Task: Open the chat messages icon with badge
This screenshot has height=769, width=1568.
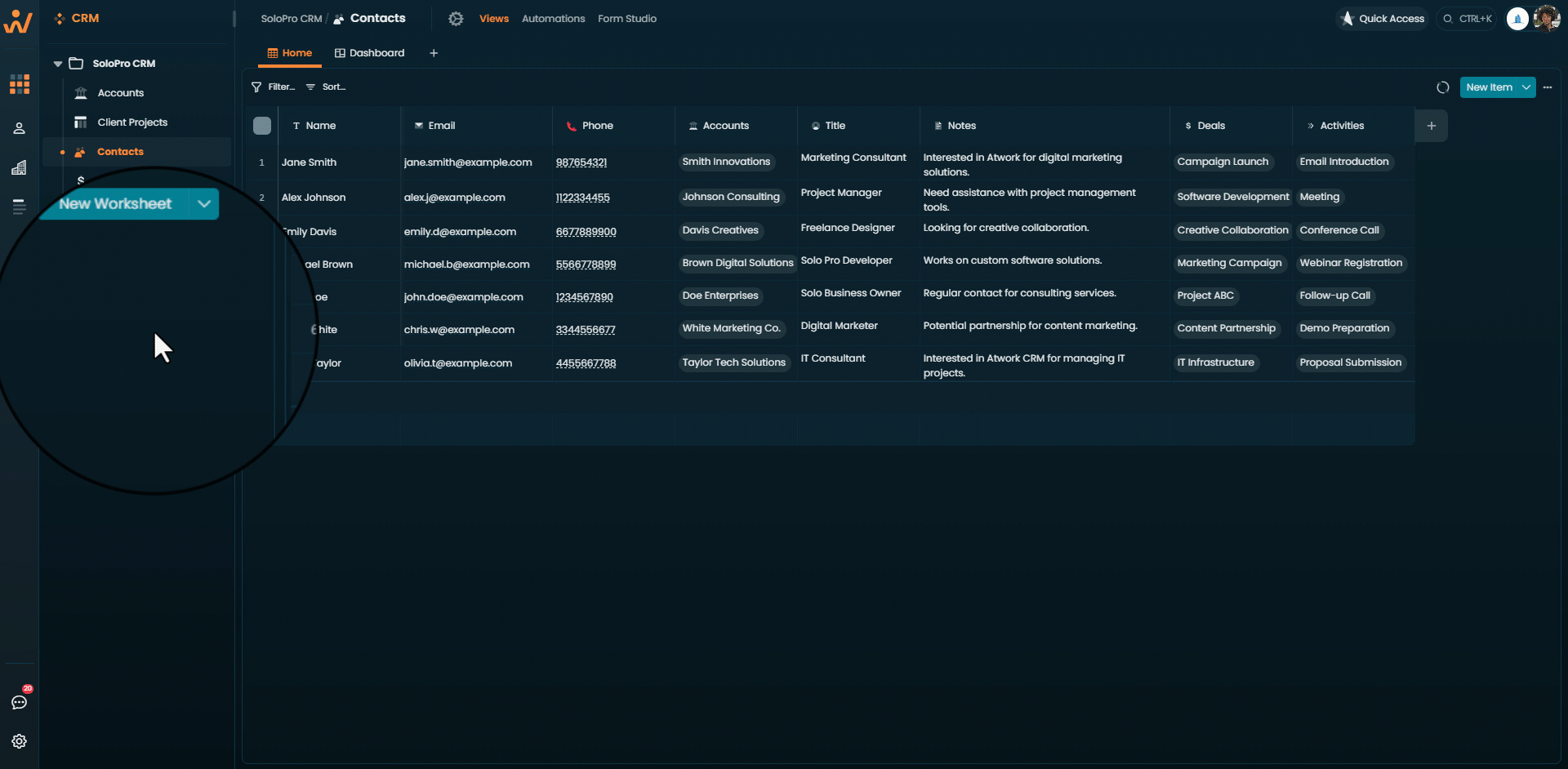Action: pyautogui.click(x=20, y=702)
